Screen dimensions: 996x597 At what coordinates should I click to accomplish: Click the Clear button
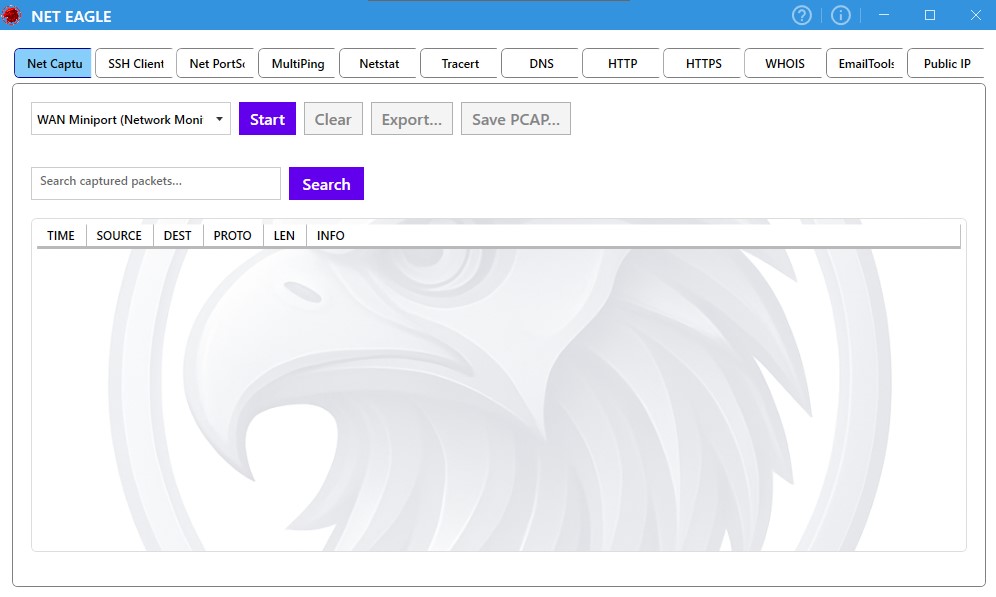pyautogui.click(x=333, y=119)
